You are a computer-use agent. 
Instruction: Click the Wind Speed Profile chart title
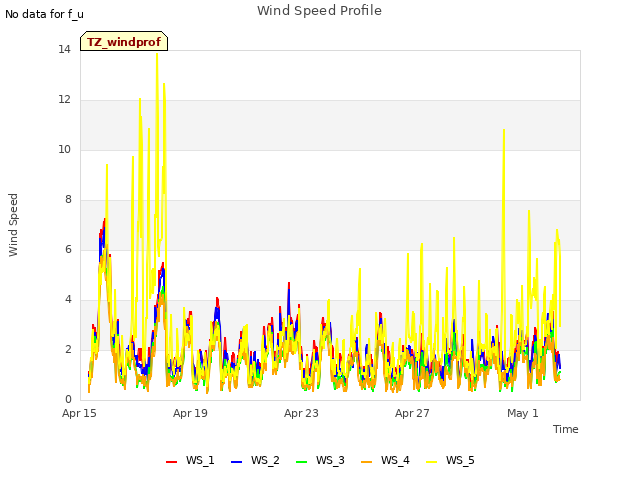coord(319,11)
